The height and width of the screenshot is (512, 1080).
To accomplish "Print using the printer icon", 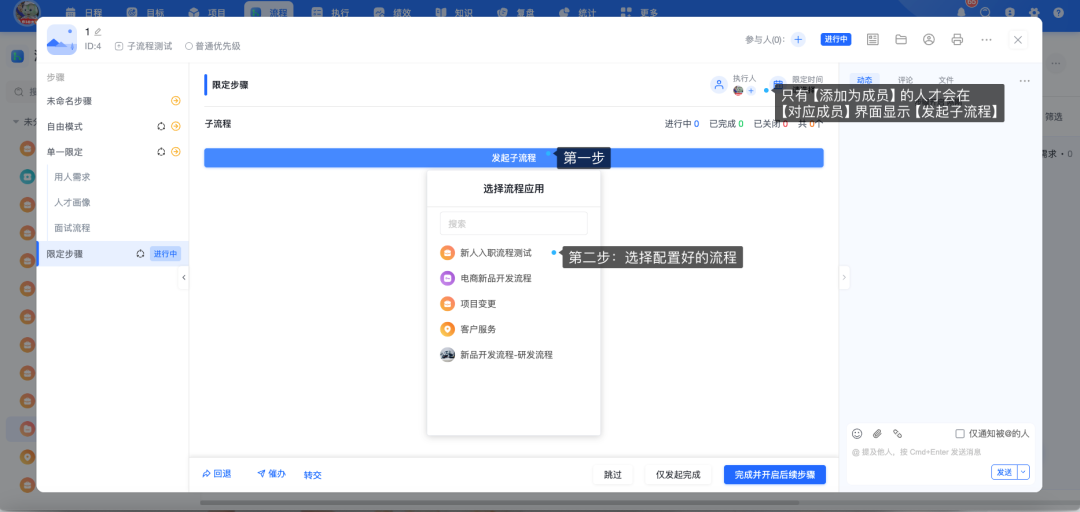I will [957, 39].
